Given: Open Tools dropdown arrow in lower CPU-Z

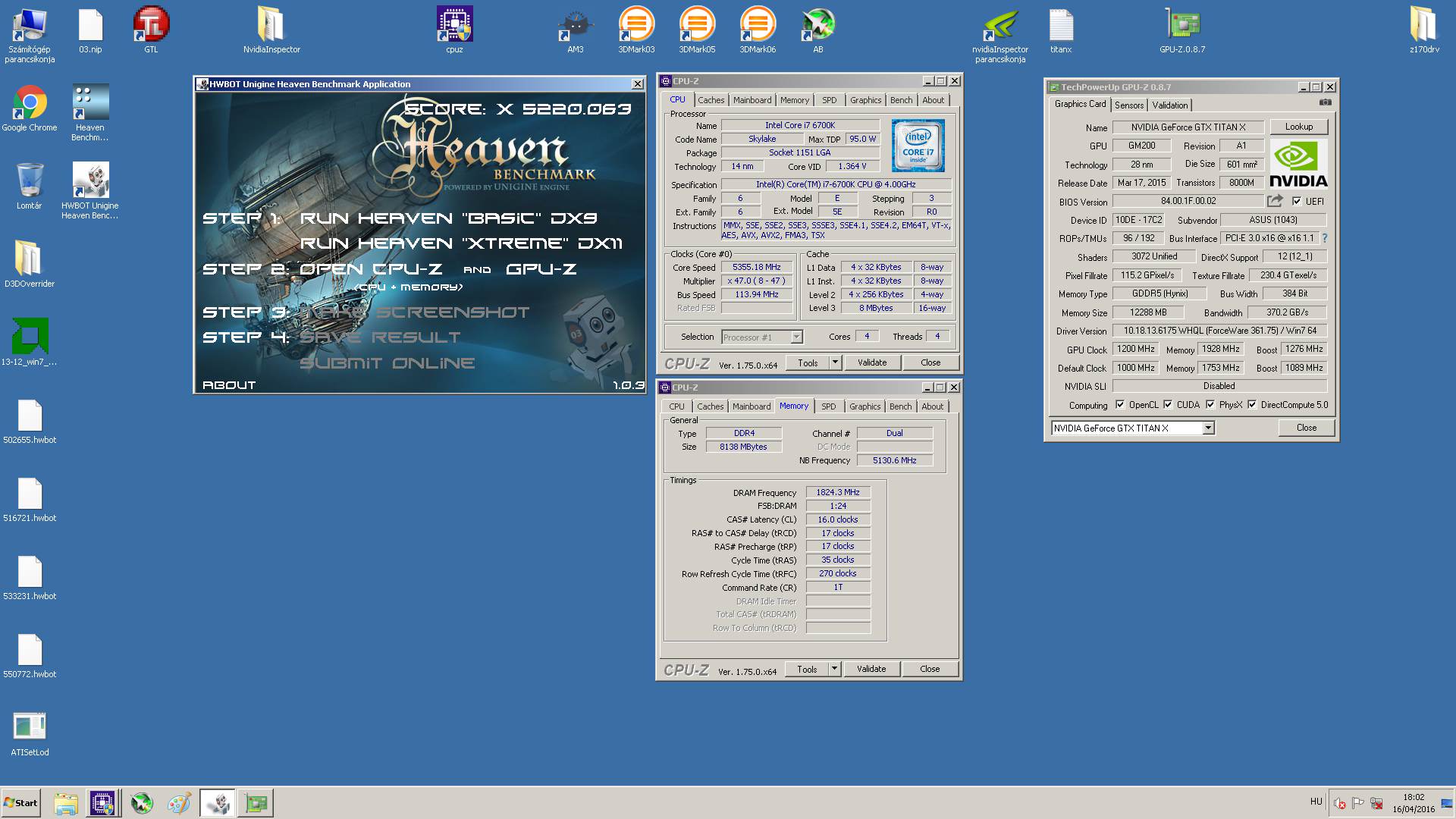Looking at the screenshot, I should point(834,669).
